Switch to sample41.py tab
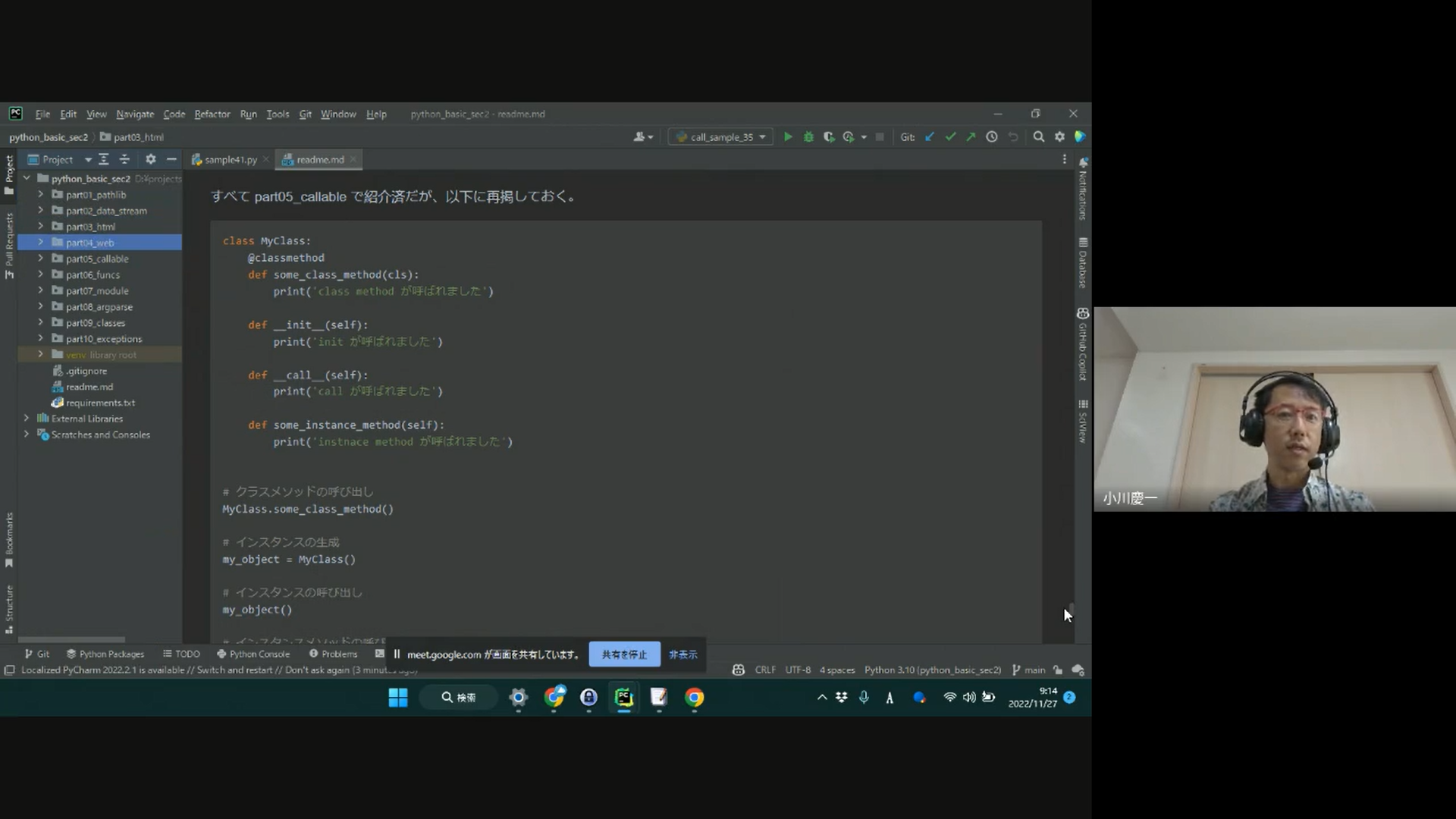 [230, 160]
